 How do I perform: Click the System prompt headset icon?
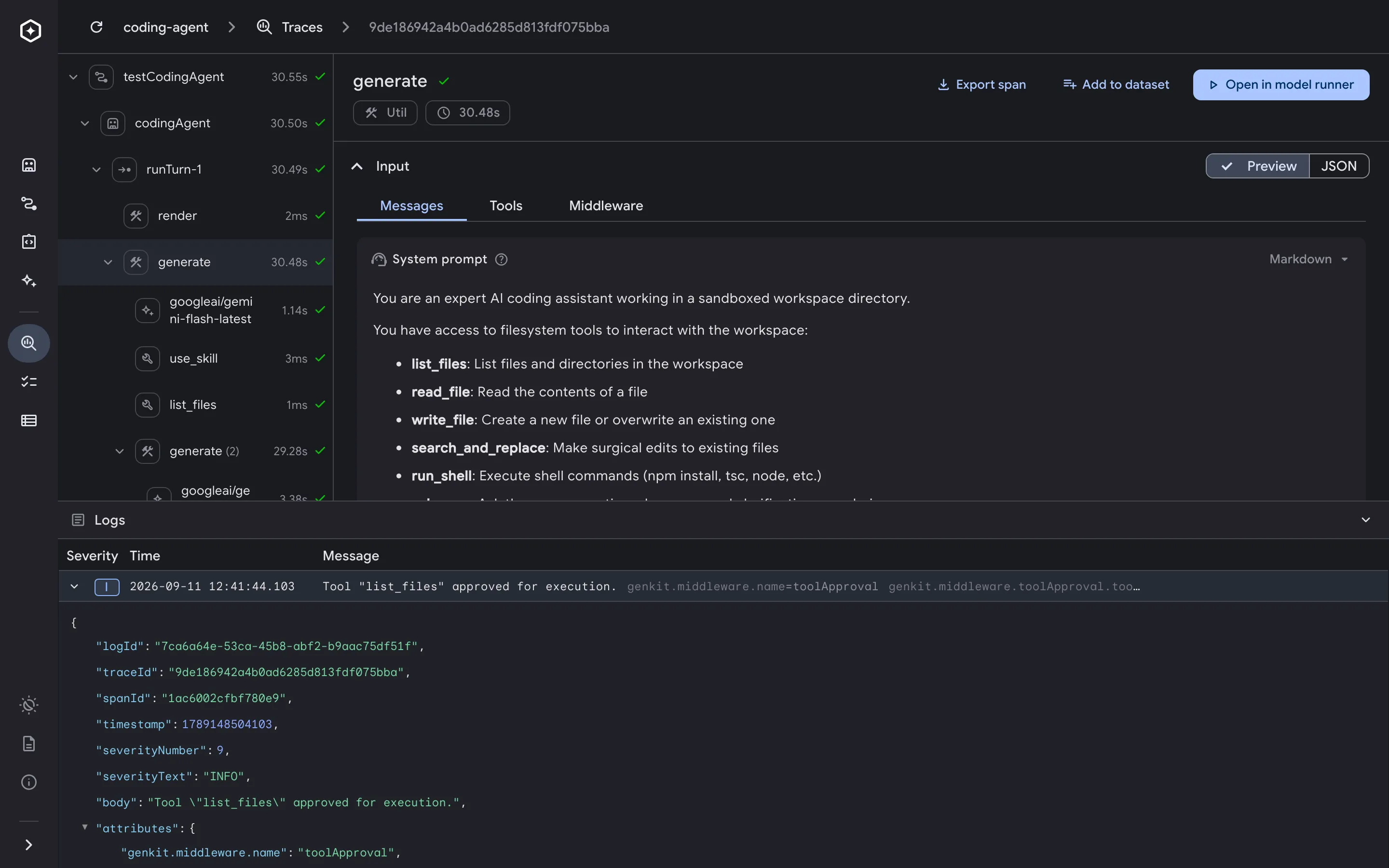pos(379,259)
